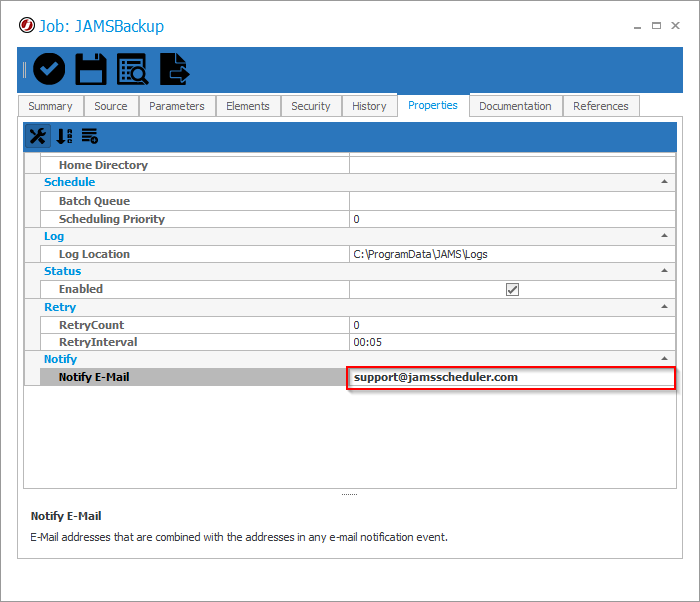Click the Save and Close checkmark icon
Viewport: 700px width, 602px height.
tap(49, 69)
